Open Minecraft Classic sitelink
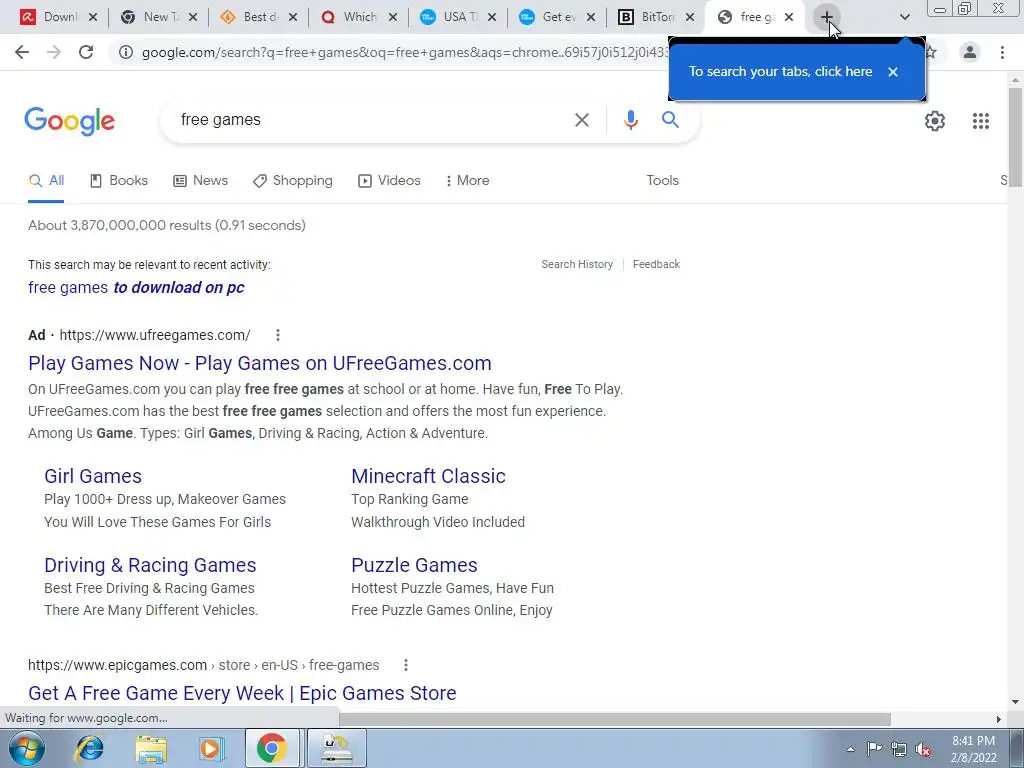Viewport: 1024px width, 768px height. pyautogui.click(x=428, y=476)
